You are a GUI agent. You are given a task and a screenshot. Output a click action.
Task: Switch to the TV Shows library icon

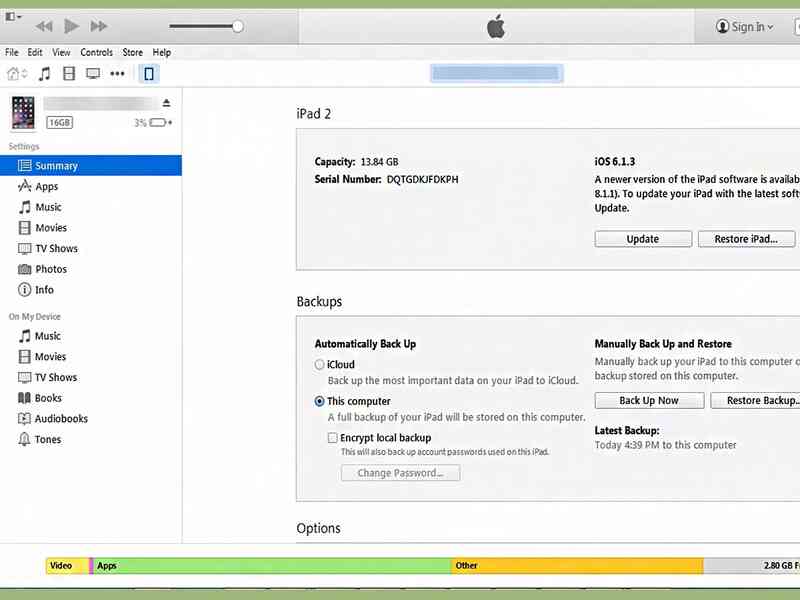point(93,74)
